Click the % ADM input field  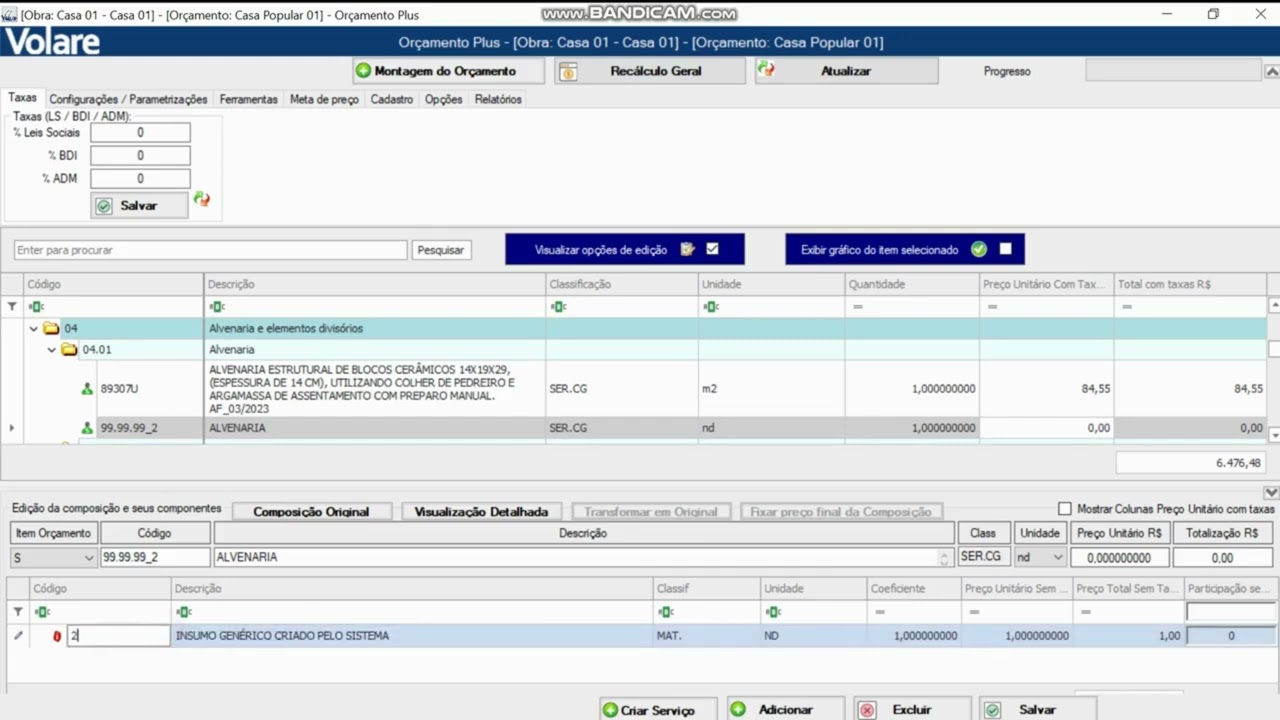(x=140, y=178)
